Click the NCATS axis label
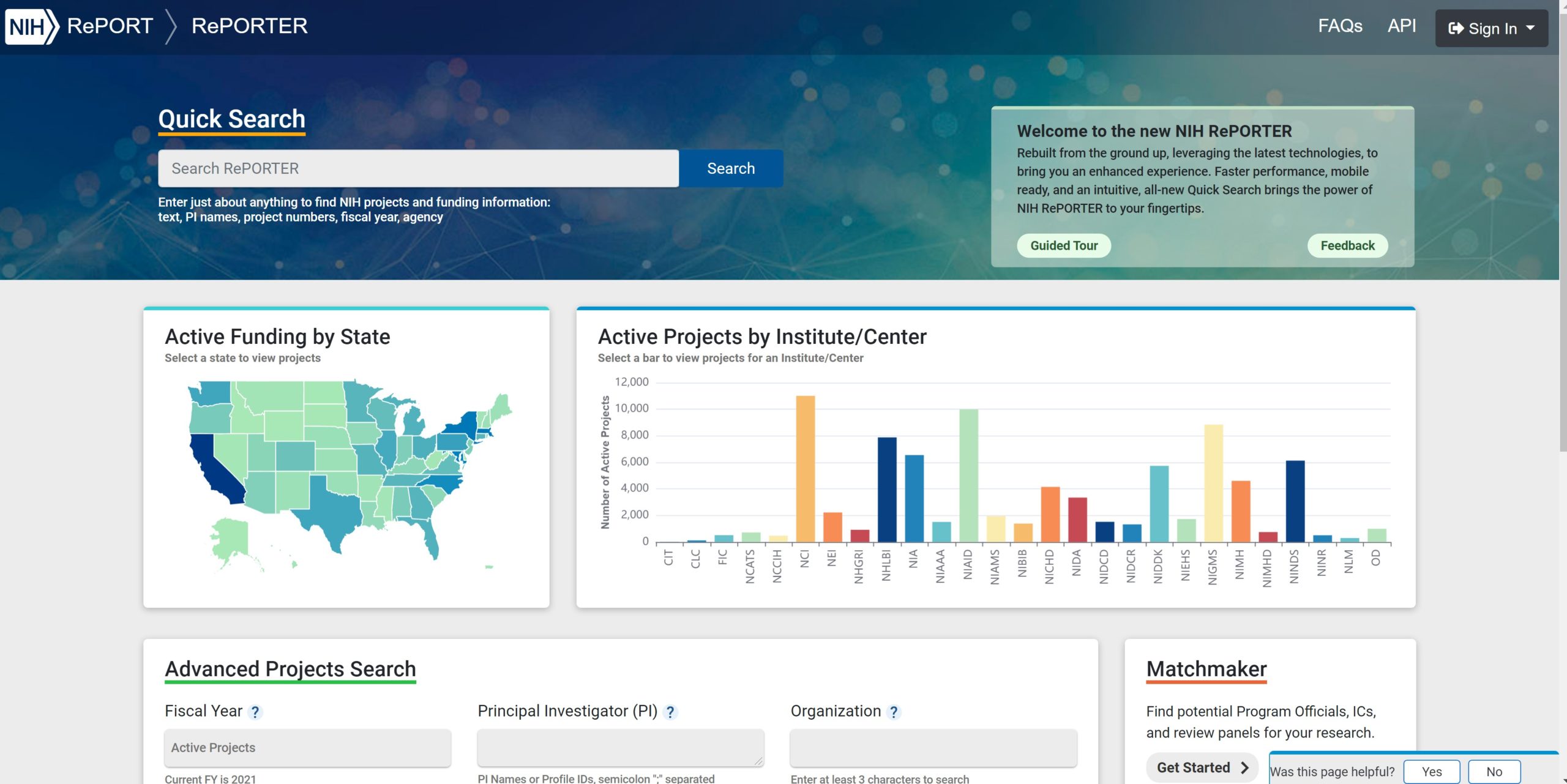1567x784 pixels. coord(750,566)
